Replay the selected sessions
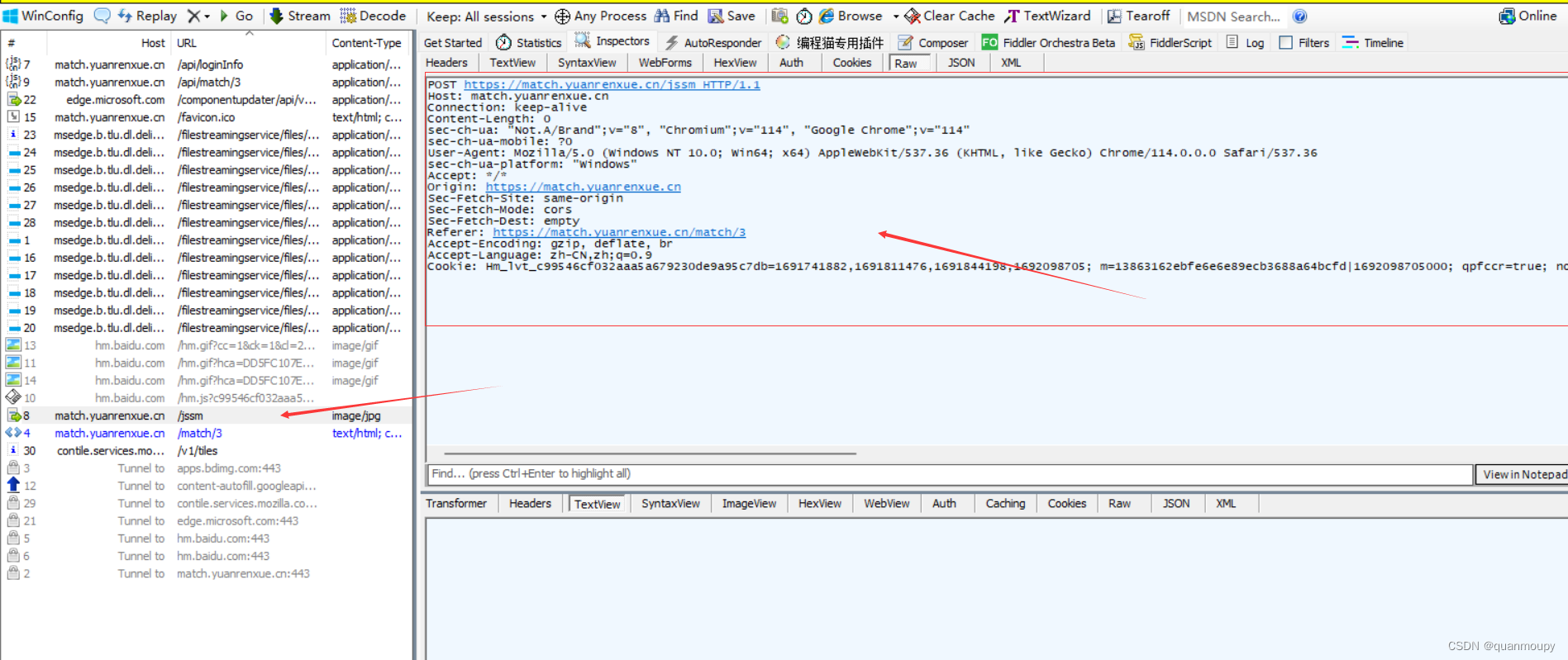The width and height of the screenshot is (1568, 660). pos(147,16)
